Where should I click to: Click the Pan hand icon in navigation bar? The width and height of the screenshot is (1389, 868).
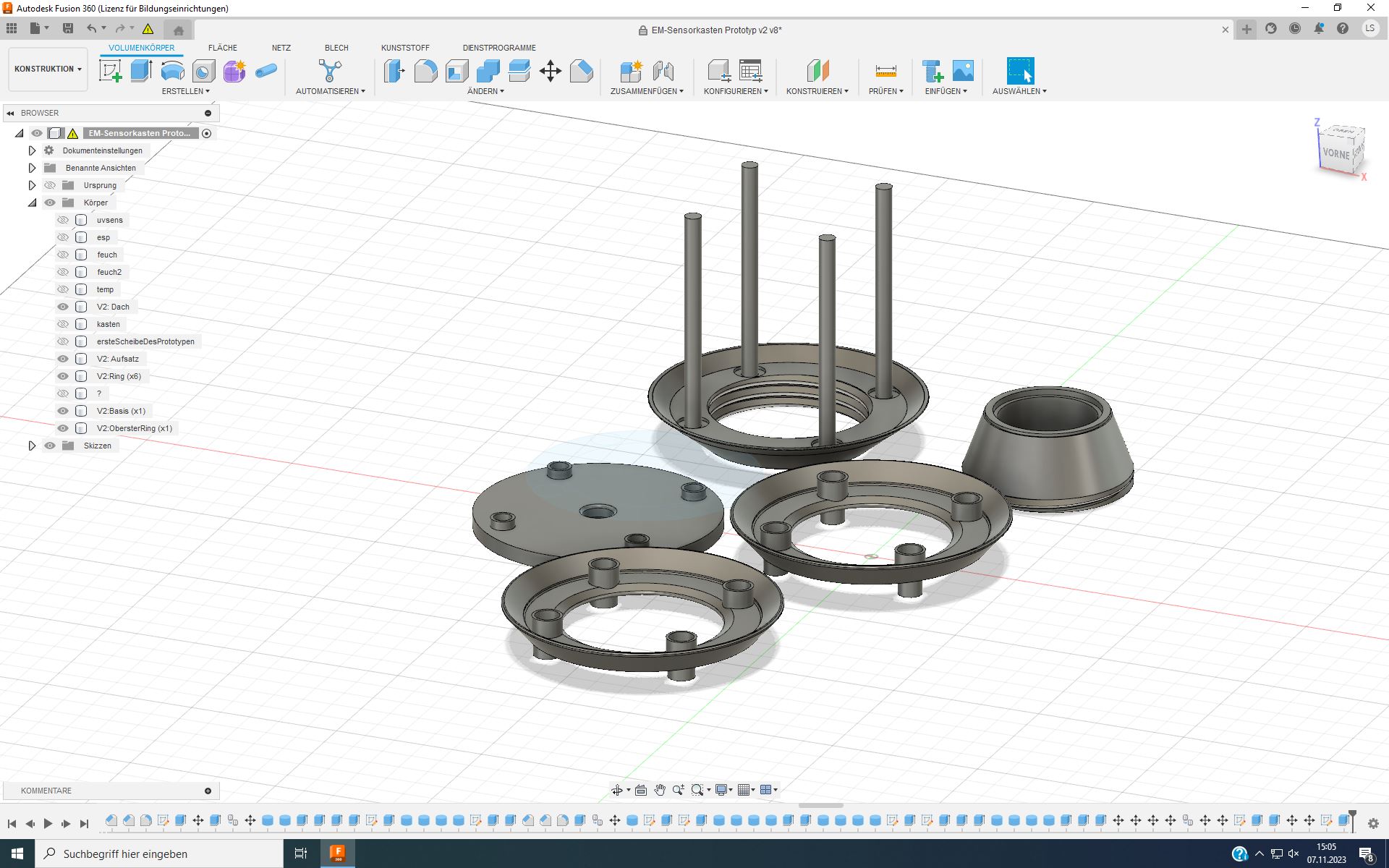point(660,790)
